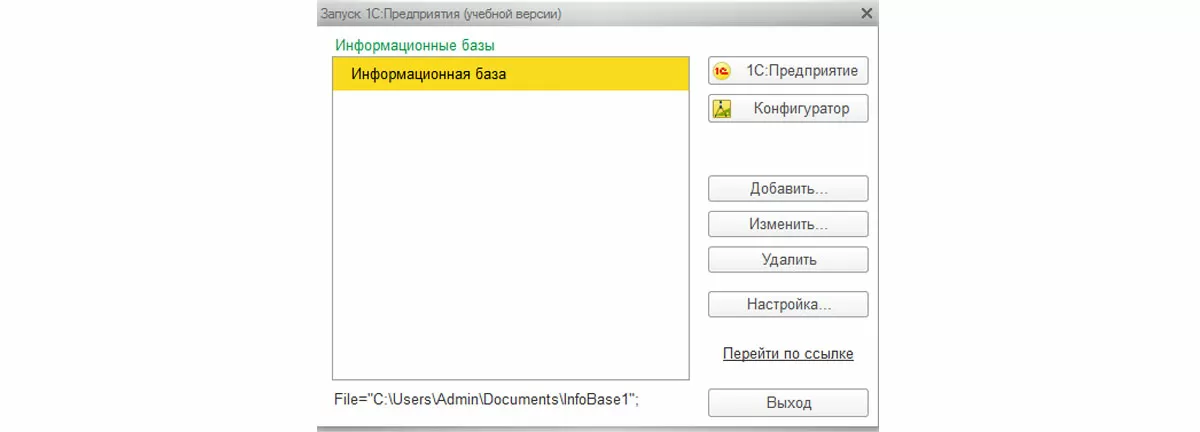Edit the infobase via Изменить…
1200x432 pixels.
(788, 224)
